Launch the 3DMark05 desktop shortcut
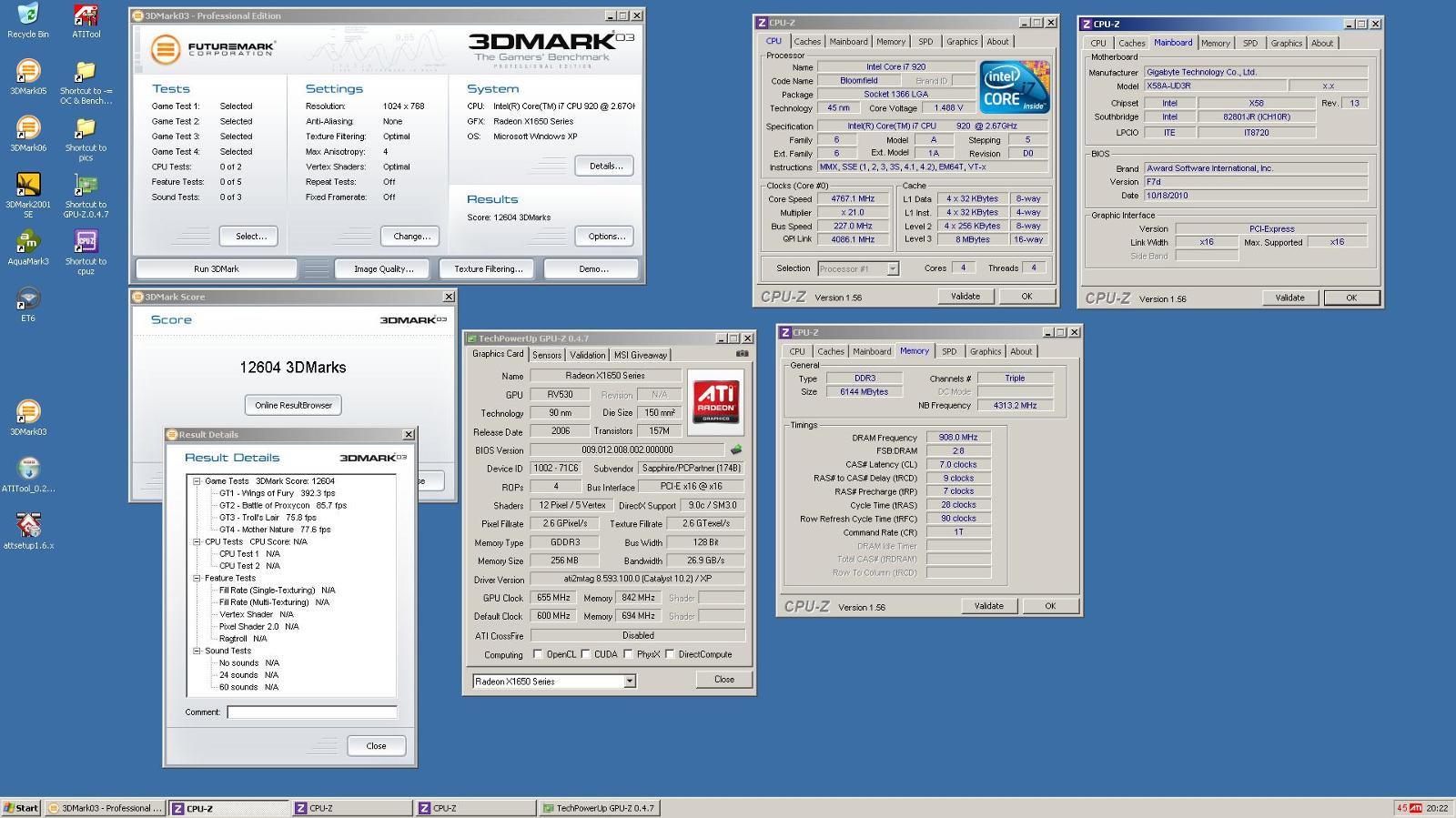This screenshot has width=1456, height=818. click(x=28, y=76)
